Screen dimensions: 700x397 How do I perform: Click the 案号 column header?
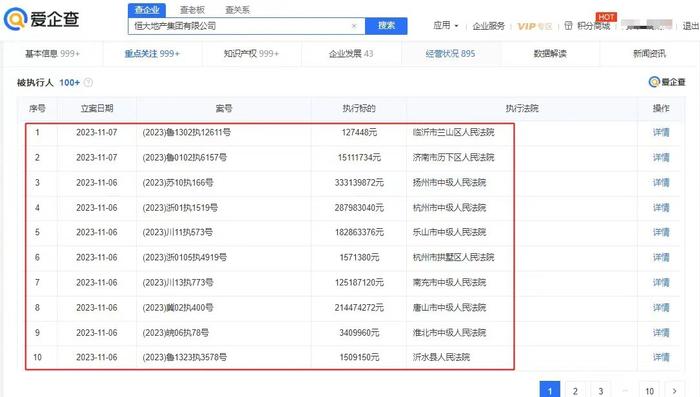[224, 108]
